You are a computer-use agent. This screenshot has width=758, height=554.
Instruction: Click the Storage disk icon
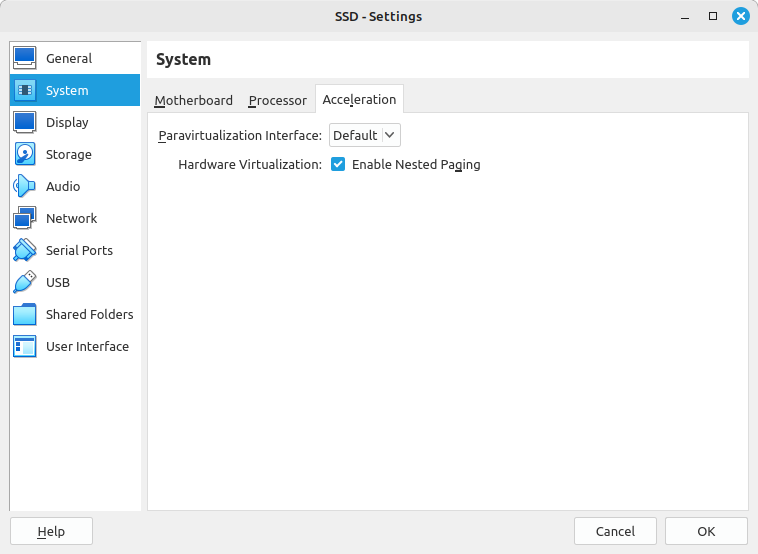coord(25,154)
